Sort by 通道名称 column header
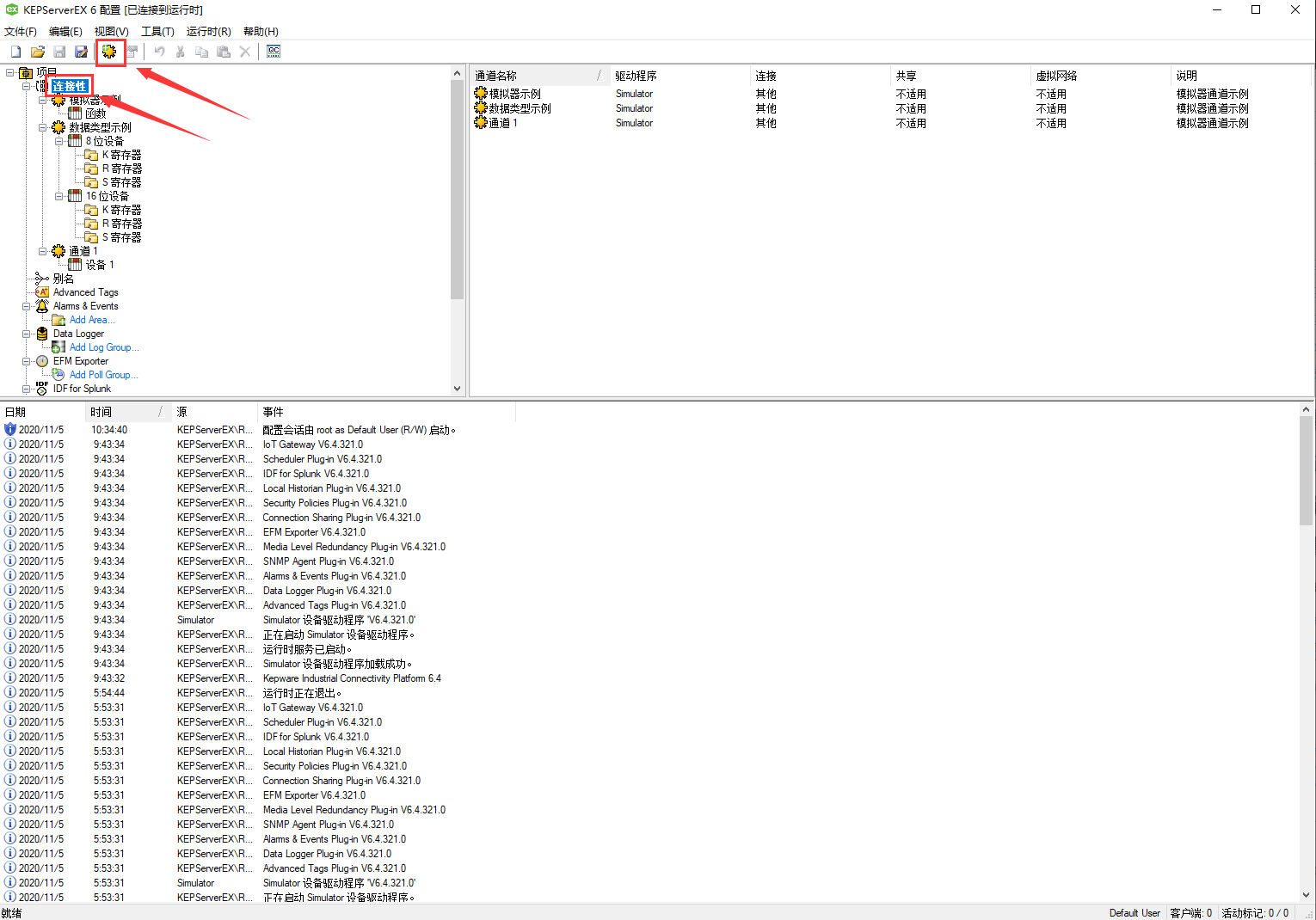The height and width of the screenshot is (920, 1316). (539, 76)
